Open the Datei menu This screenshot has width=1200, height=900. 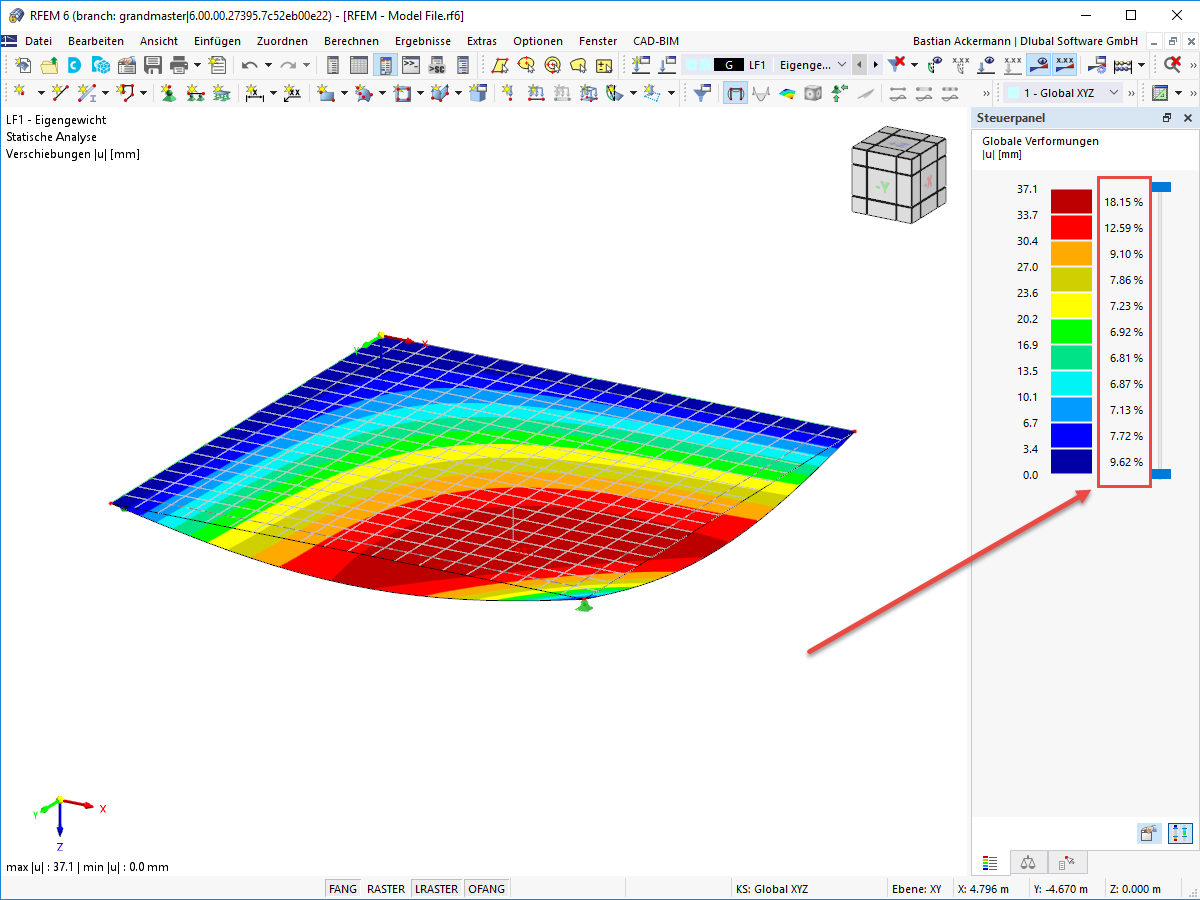pyautogui.click(x=38, y=41)
